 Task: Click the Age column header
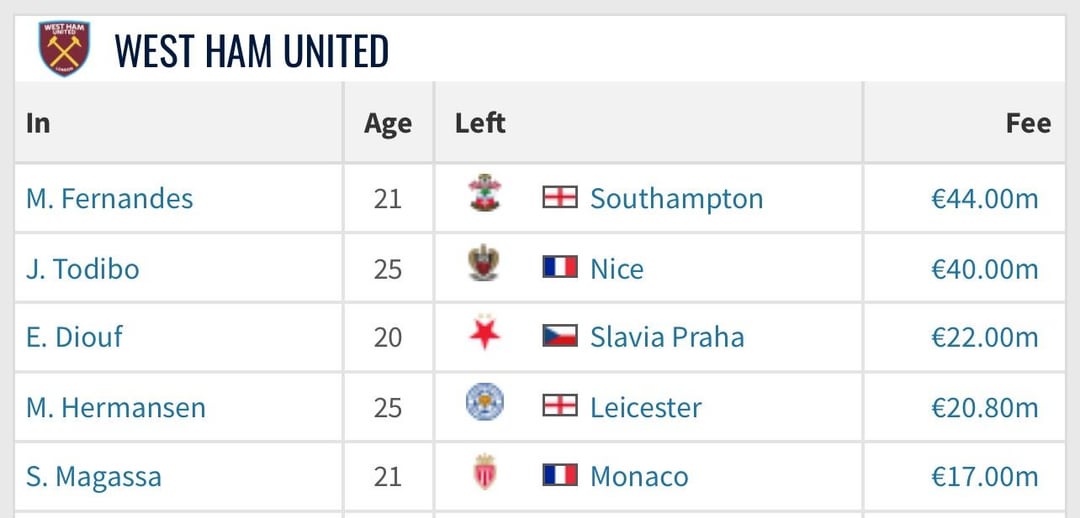click(388, 123)
